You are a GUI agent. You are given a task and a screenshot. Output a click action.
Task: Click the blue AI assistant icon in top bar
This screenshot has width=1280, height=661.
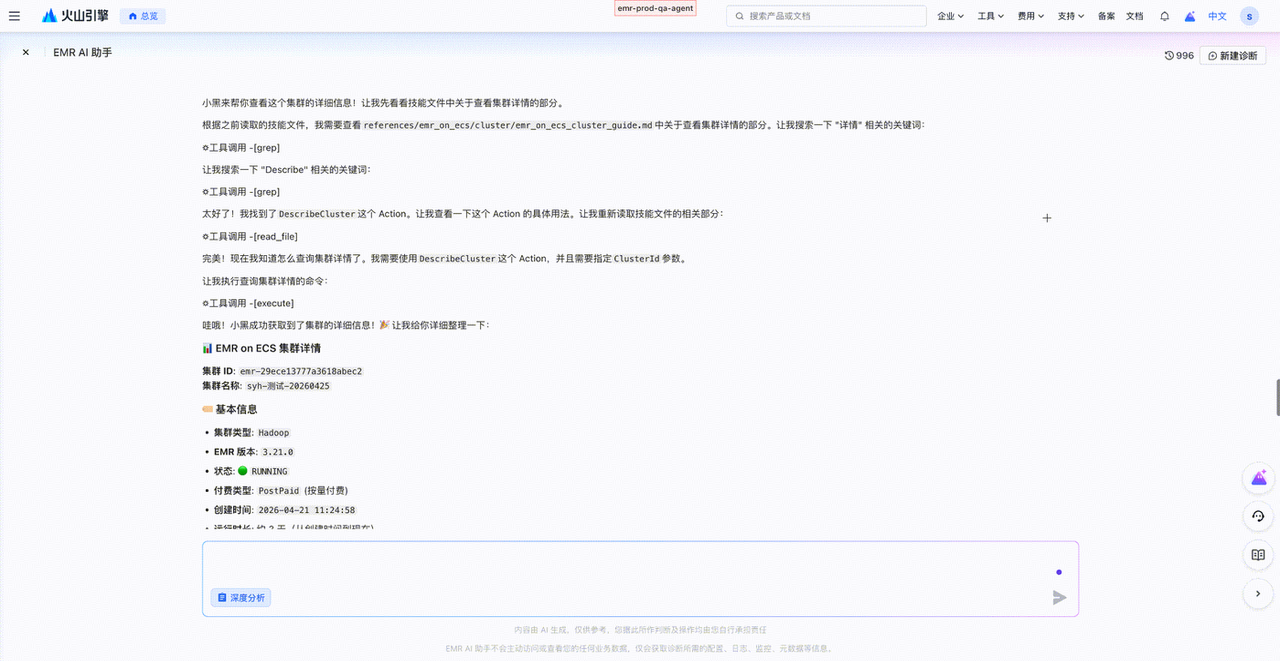click(x=1190, y=16)
